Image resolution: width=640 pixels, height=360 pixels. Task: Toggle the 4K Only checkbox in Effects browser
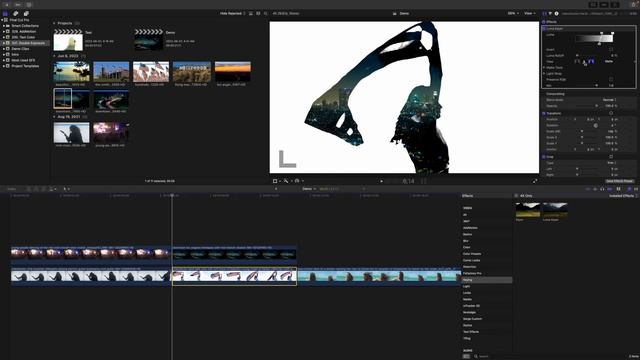tap(516, 196)
